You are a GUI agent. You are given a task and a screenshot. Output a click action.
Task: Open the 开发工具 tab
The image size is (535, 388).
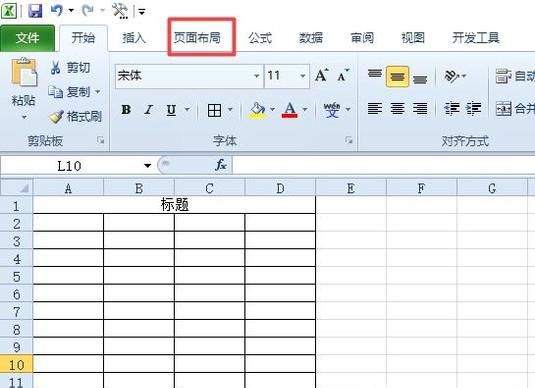point(476,38)
